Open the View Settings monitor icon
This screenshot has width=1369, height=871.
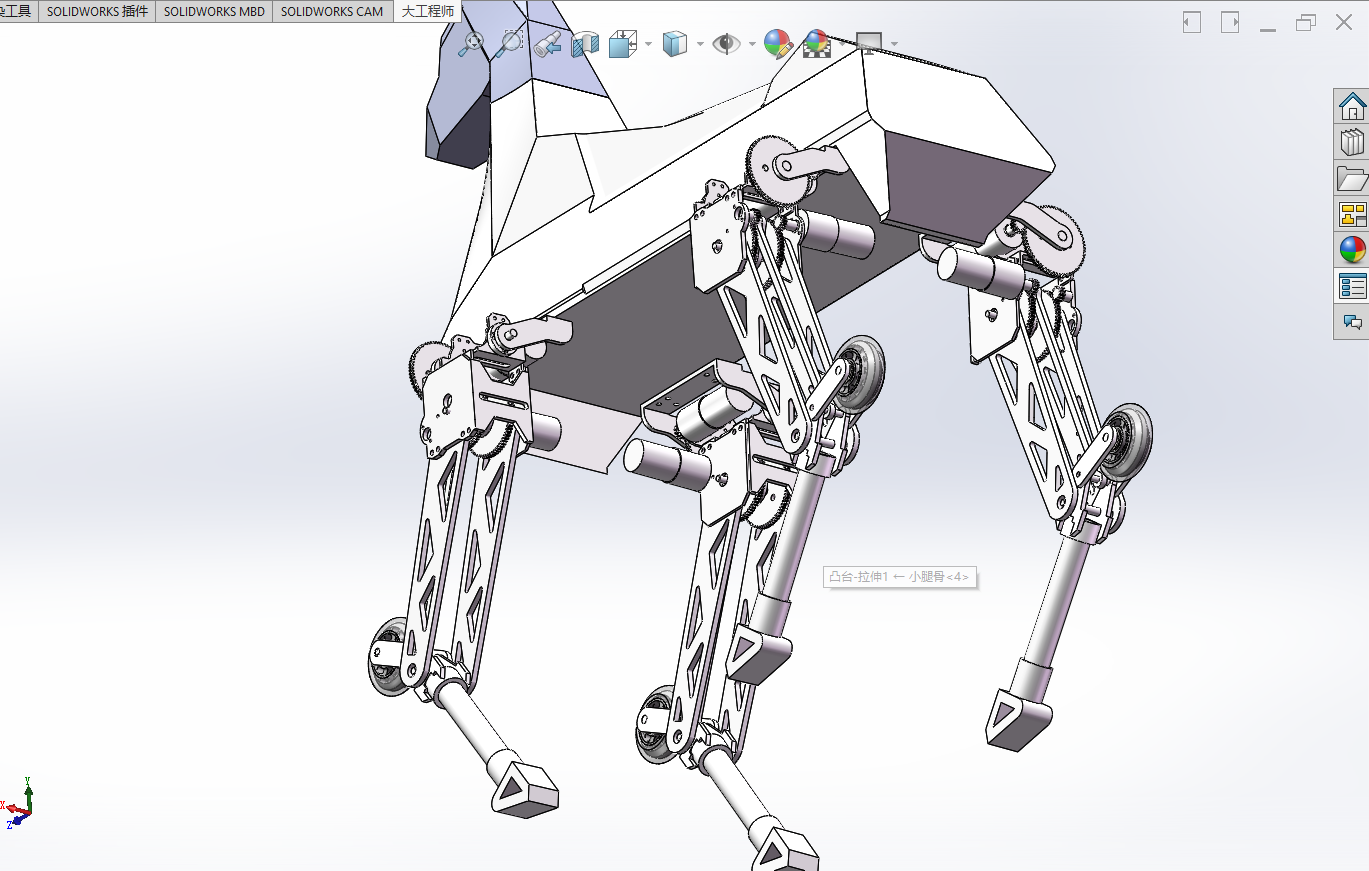click(x=869, y=43)
